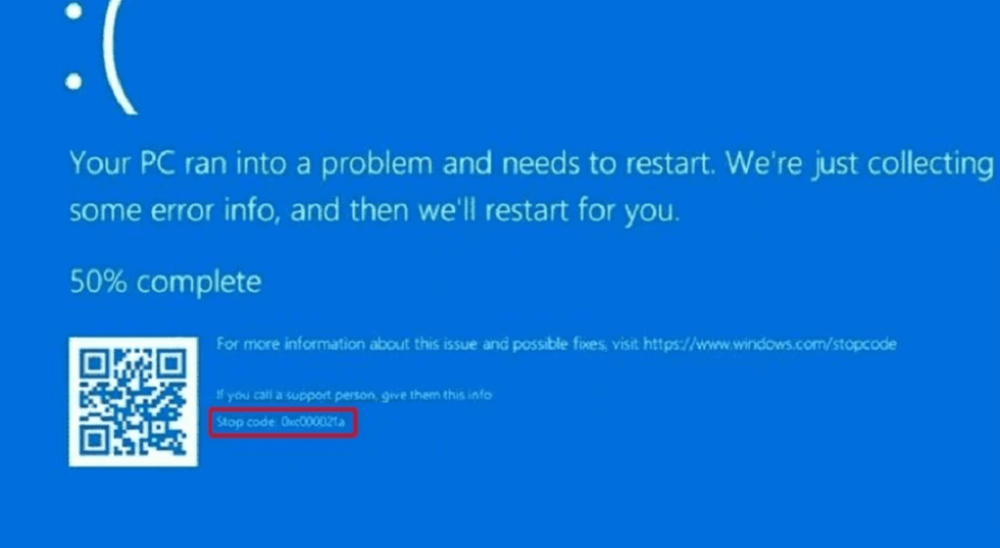Click the QR code's bottom-left finder square
The width and height of the screenshot is (1000, 548).
(95, 440)
